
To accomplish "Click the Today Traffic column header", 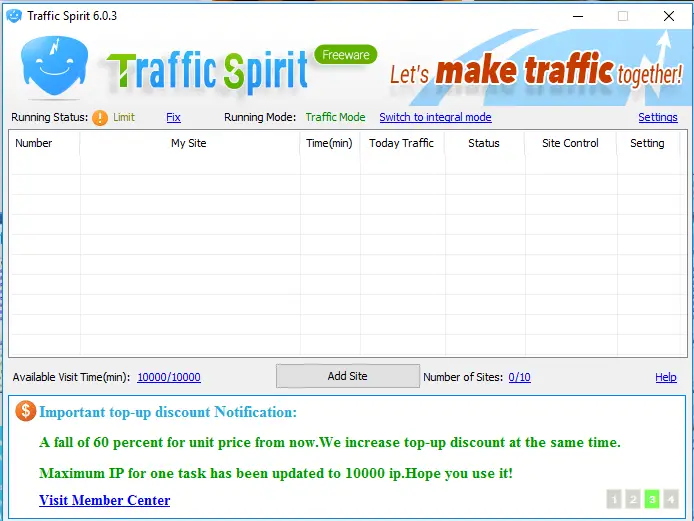I will 401,144.
